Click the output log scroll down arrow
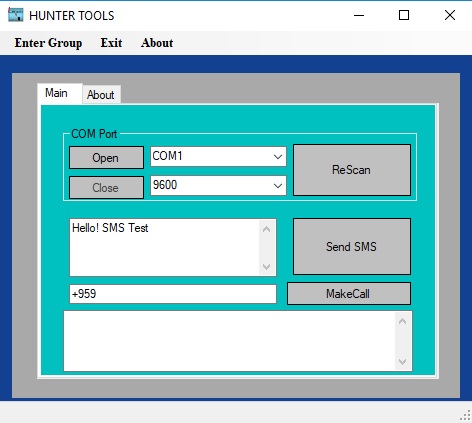472x423 pixels. tap(403, 361)
